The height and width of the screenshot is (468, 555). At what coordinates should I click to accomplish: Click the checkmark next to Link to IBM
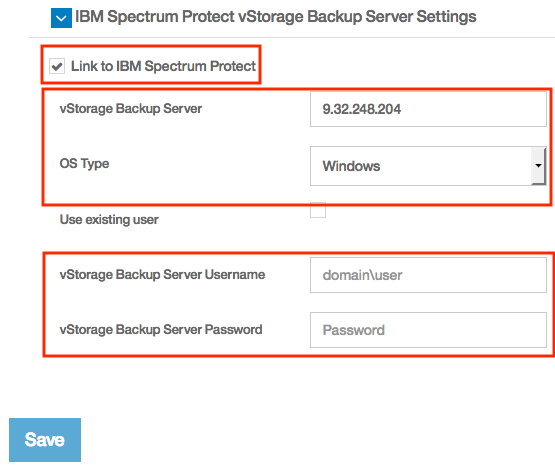click(57, 66)
